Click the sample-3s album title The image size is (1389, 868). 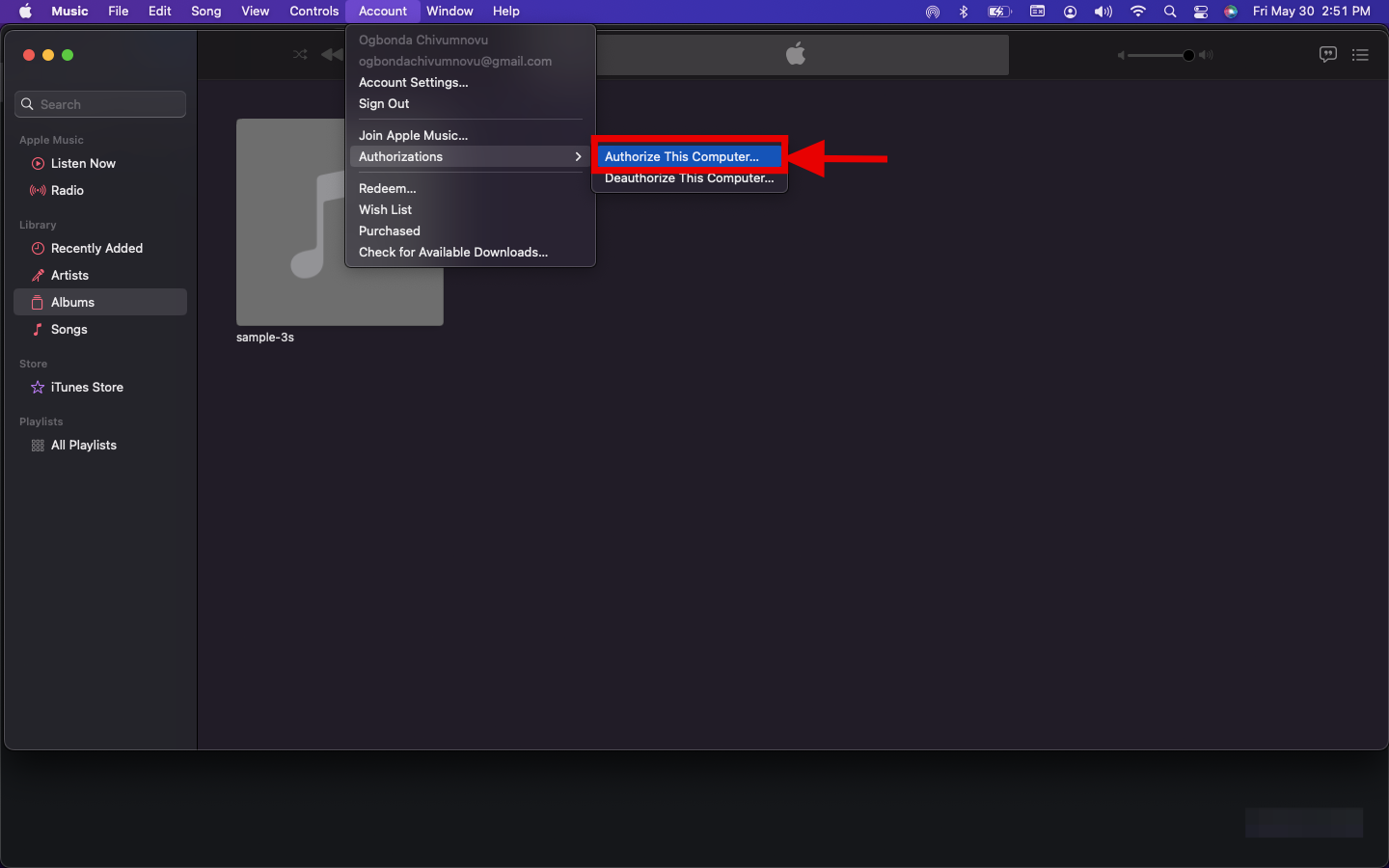(x=265, y=338)
